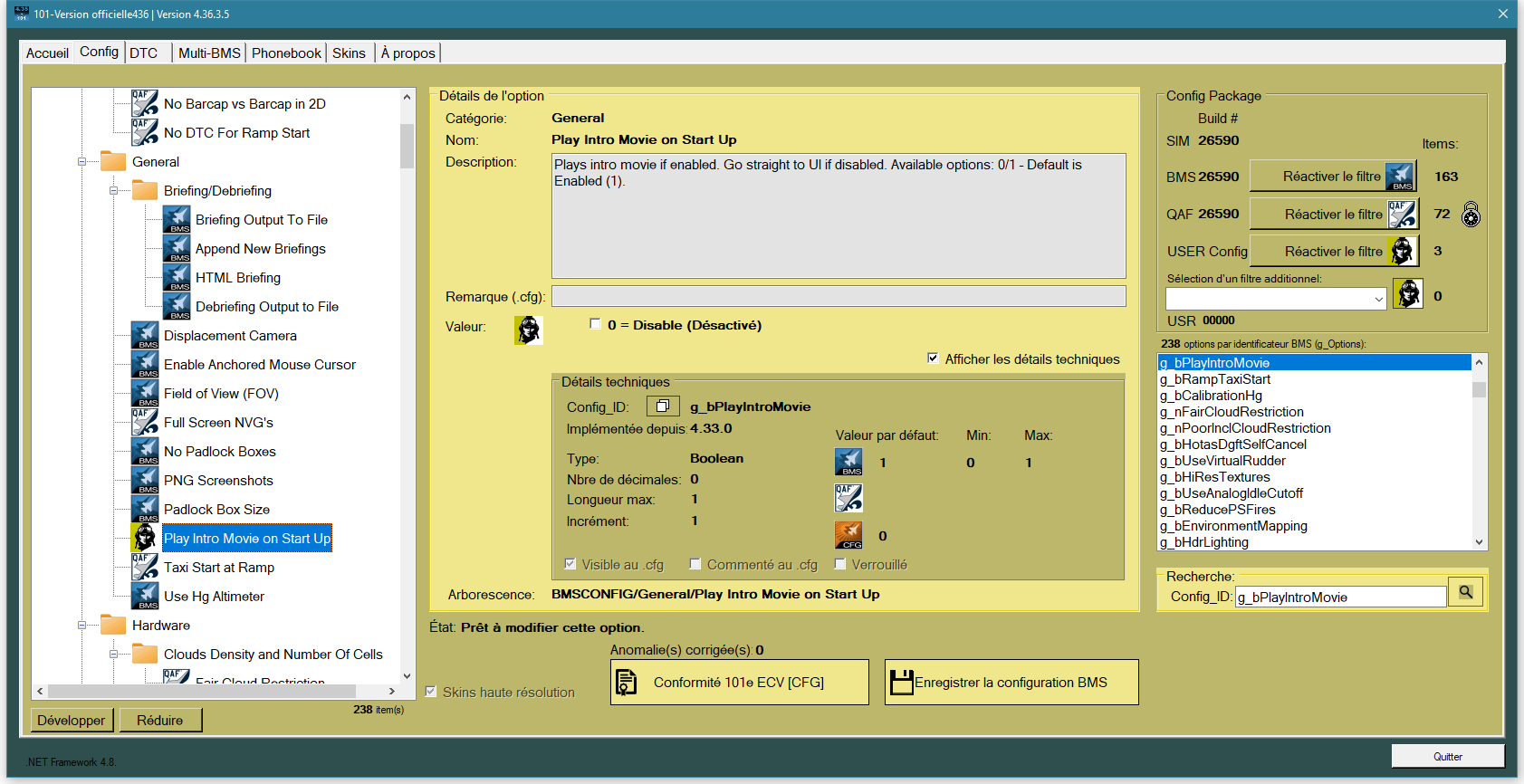Open the Phonebook tab
The height and width of the screenshot is (784, 1524).
[286, 53]
